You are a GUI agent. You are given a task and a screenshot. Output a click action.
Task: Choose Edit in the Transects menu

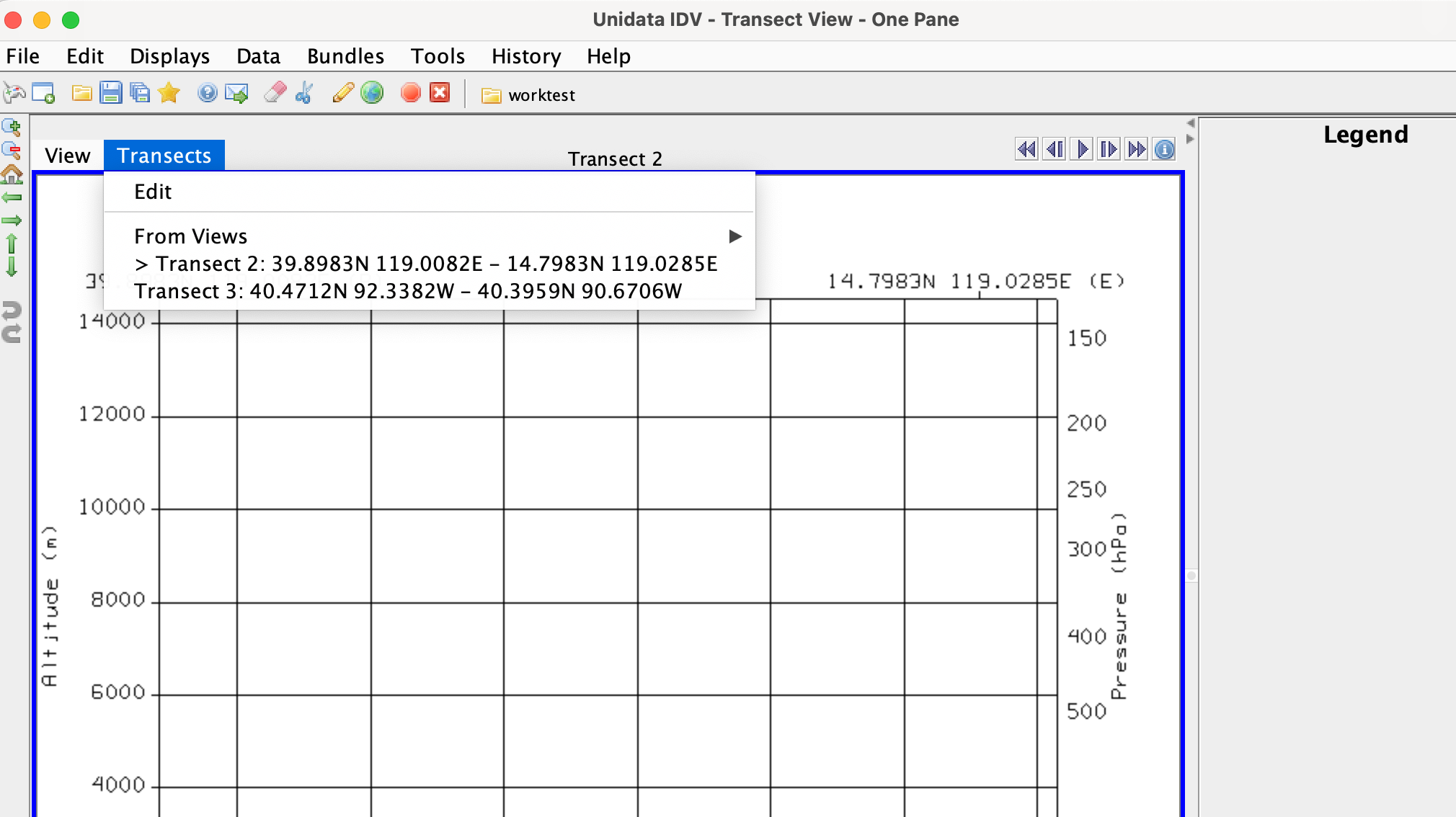pos(153,192)
